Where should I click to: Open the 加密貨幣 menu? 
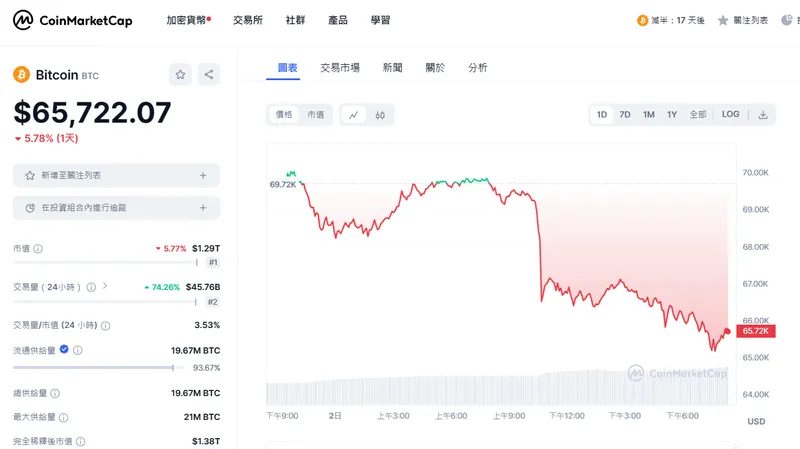pos(188,20)
